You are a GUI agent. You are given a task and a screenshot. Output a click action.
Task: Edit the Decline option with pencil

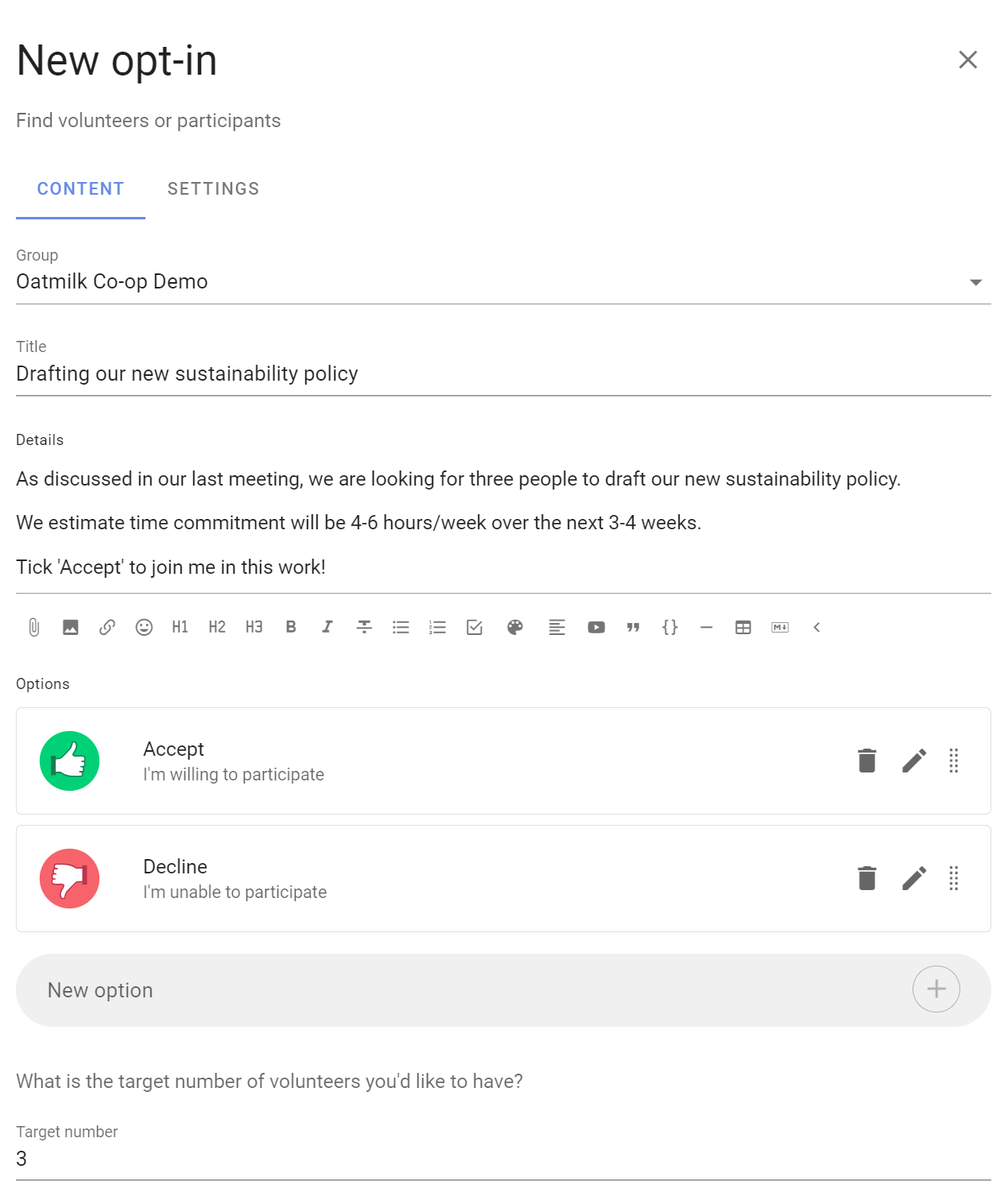tap(914, 878)
